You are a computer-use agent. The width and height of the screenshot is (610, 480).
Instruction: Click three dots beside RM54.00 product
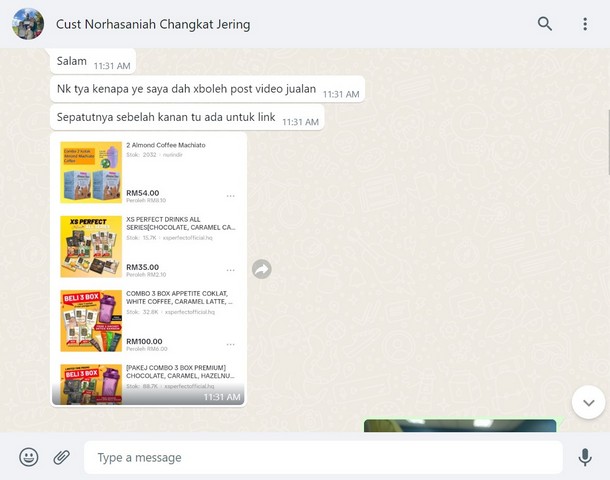coord(231,196)
